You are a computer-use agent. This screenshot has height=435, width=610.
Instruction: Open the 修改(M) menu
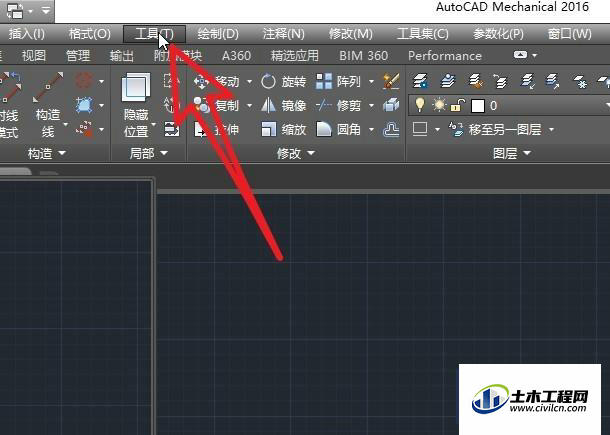tap(351, 34)
